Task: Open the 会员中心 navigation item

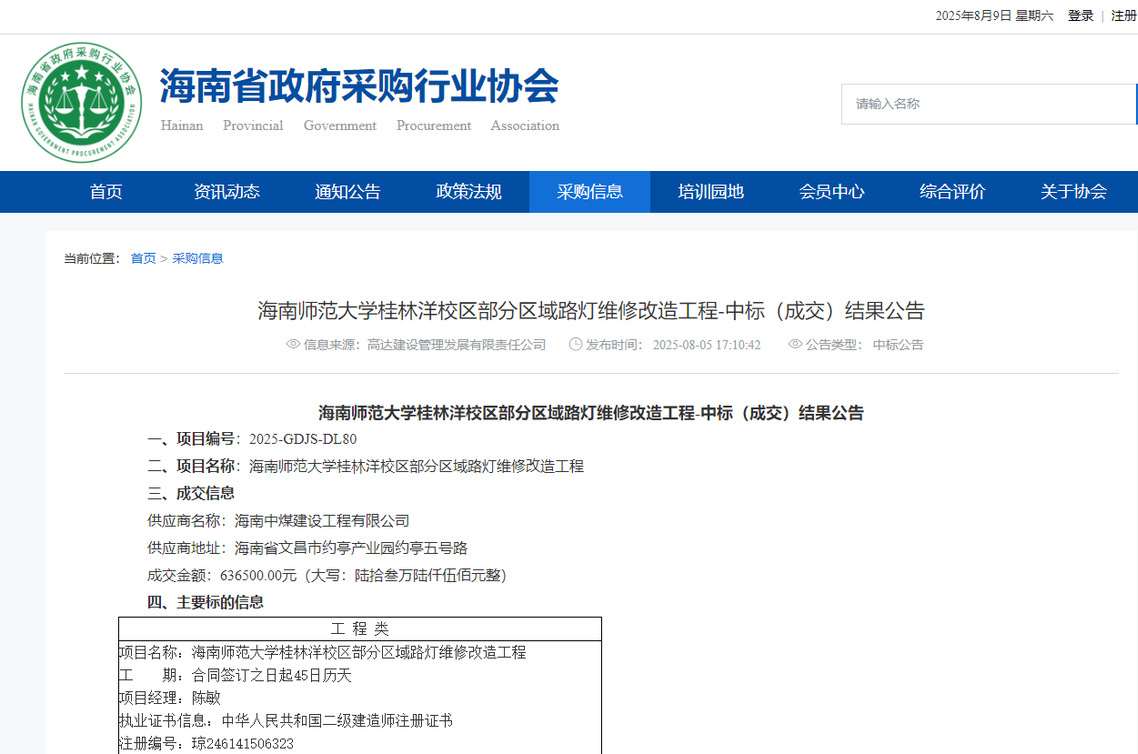Action: (x=832, y=192)
